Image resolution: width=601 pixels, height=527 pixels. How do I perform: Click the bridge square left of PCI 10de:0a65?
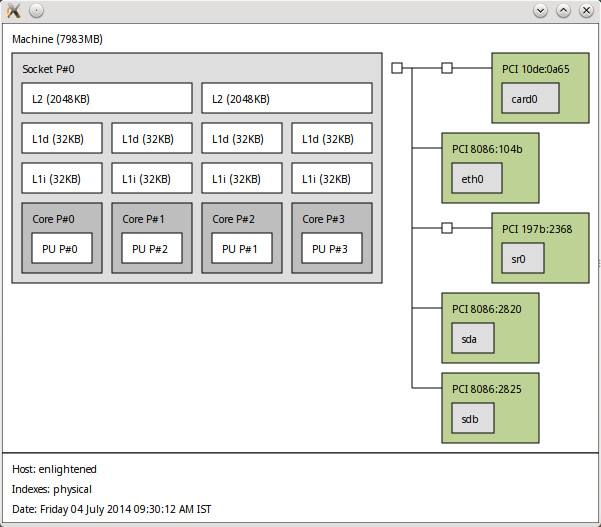coord(447,68)
